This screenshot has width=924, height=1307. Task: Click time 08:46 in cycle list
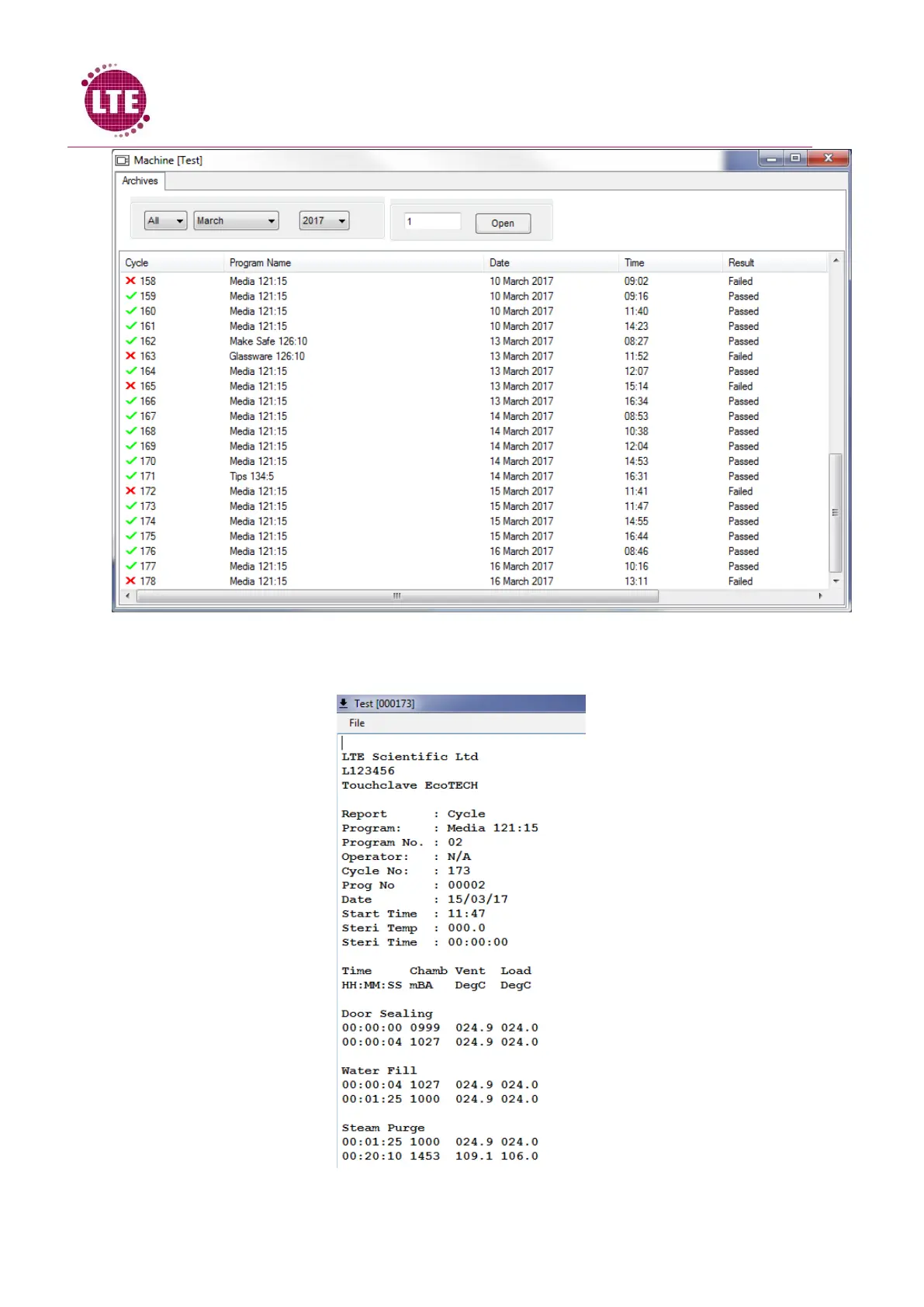tap(636, 551)
